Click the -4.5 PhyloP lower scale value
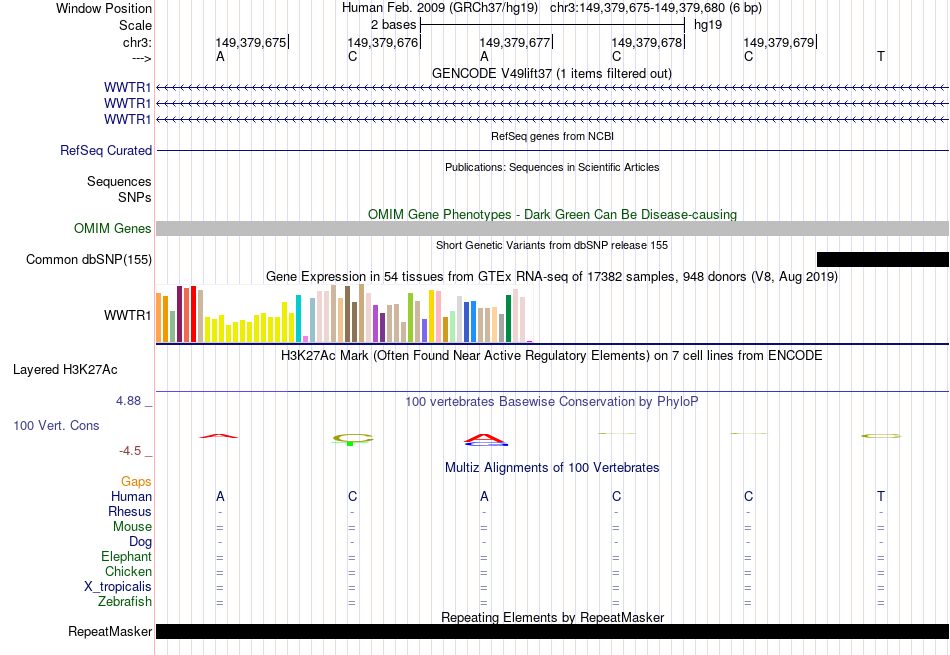This screenshot has height=655, width=950. [x=130, y=451]
